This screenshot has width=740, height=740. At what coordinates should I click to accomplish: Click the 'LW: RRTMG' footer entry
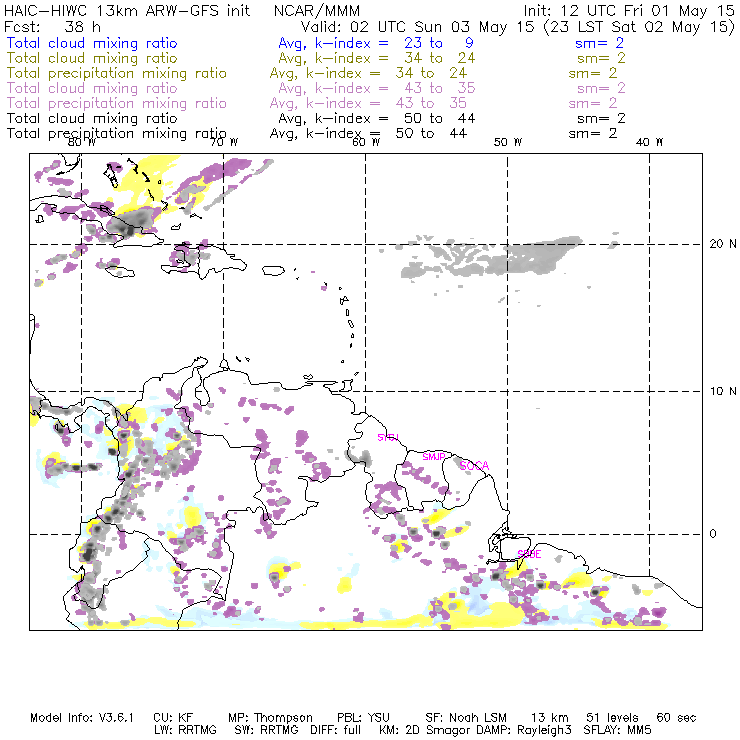185,730
